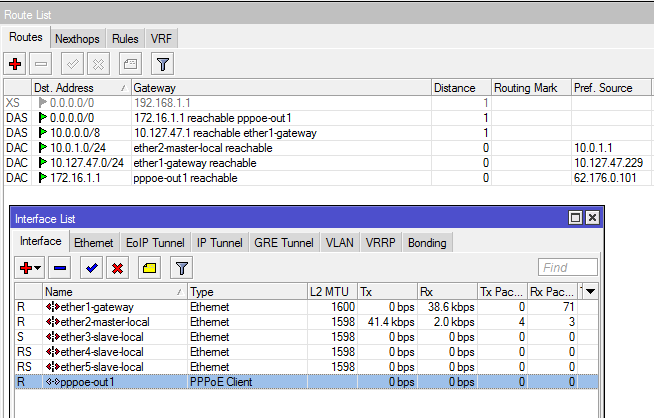Open yellow comment button in Interface List
Image resolution: width=654 pixels, height=418 pixels.
tap(149, 268)
